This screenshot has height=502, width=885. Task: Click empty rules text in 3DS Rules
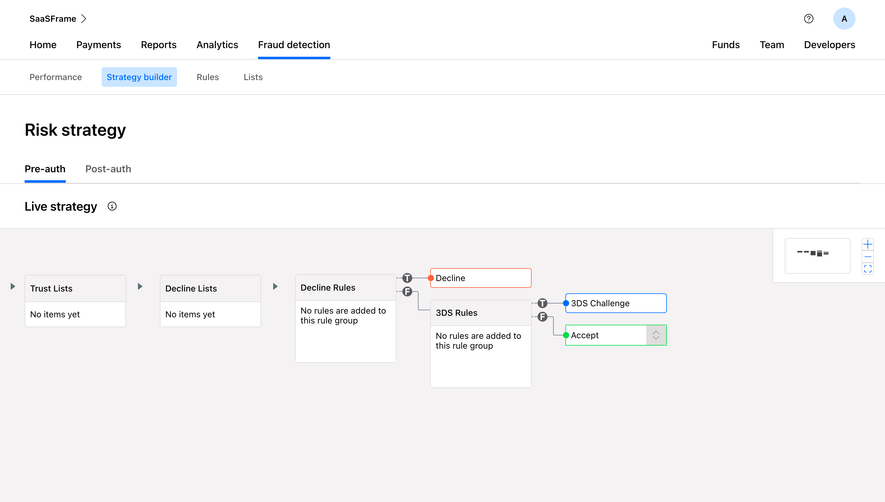point(479,341)
